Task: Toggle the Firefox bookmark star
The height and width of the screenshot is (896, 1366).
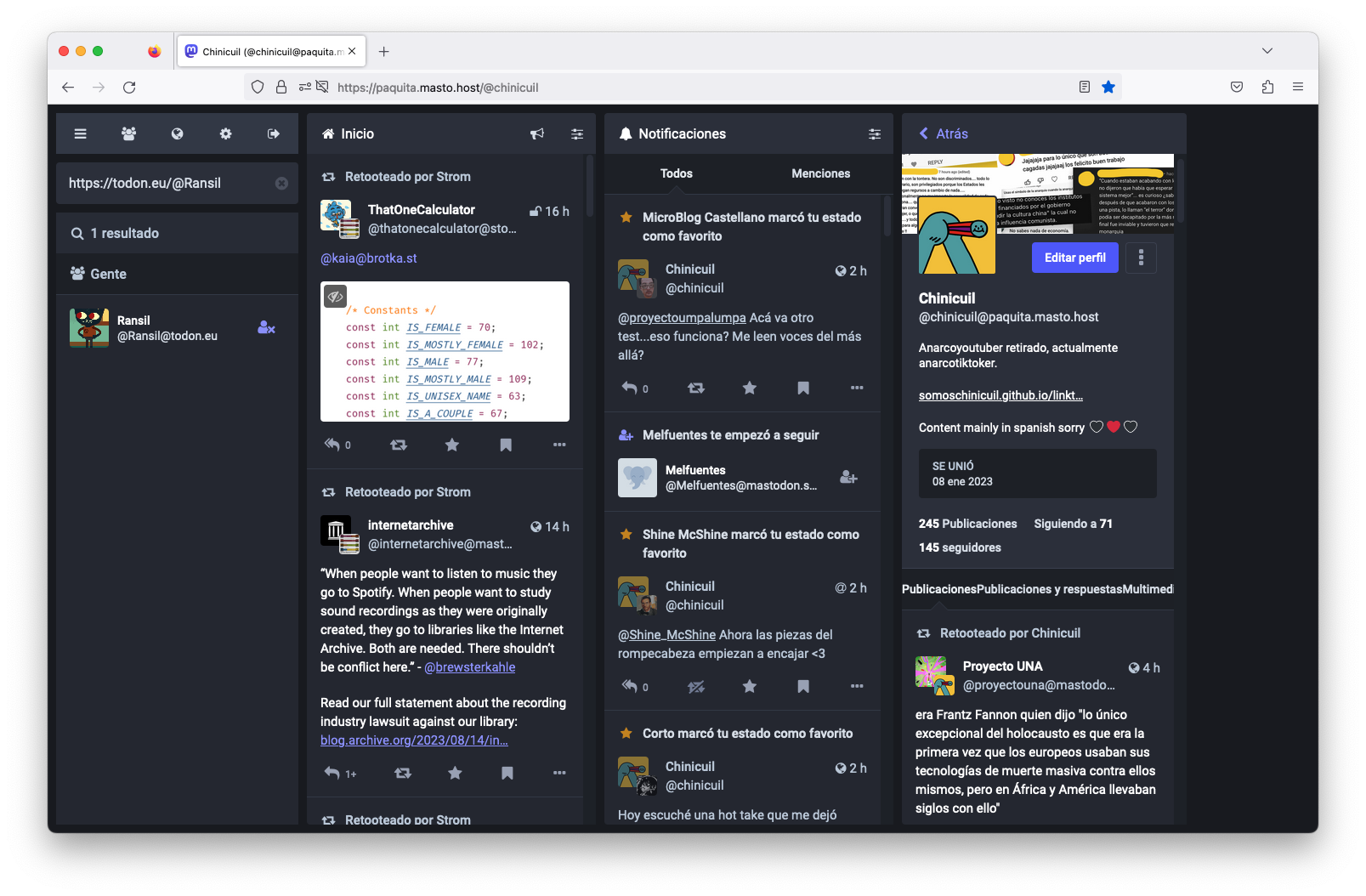Action: [x=1108, y=87]
